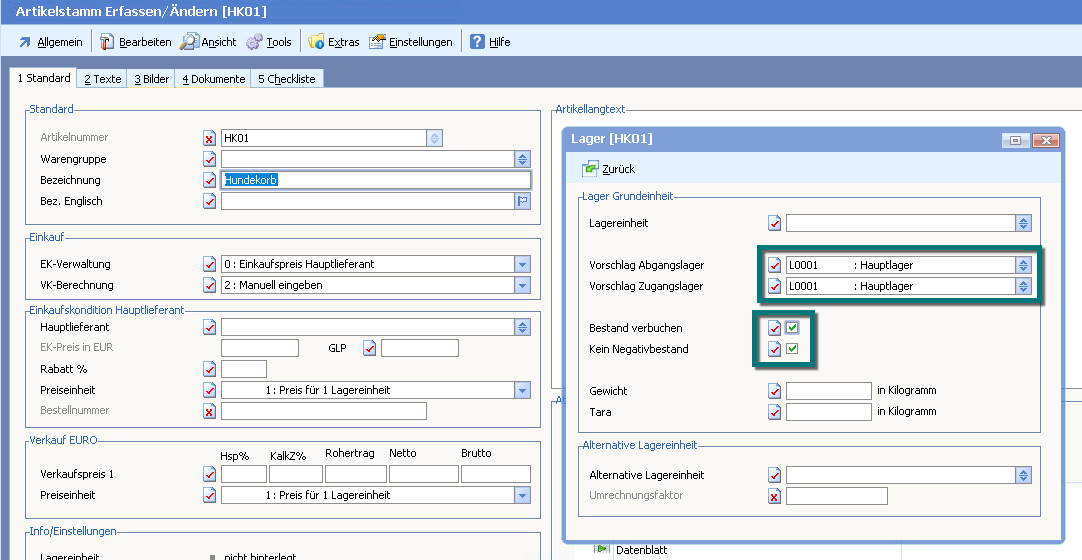Viewport: 1082px width, 560px height.
Task: Click the Zurück icon in Lager dialog
Action: 591,169
